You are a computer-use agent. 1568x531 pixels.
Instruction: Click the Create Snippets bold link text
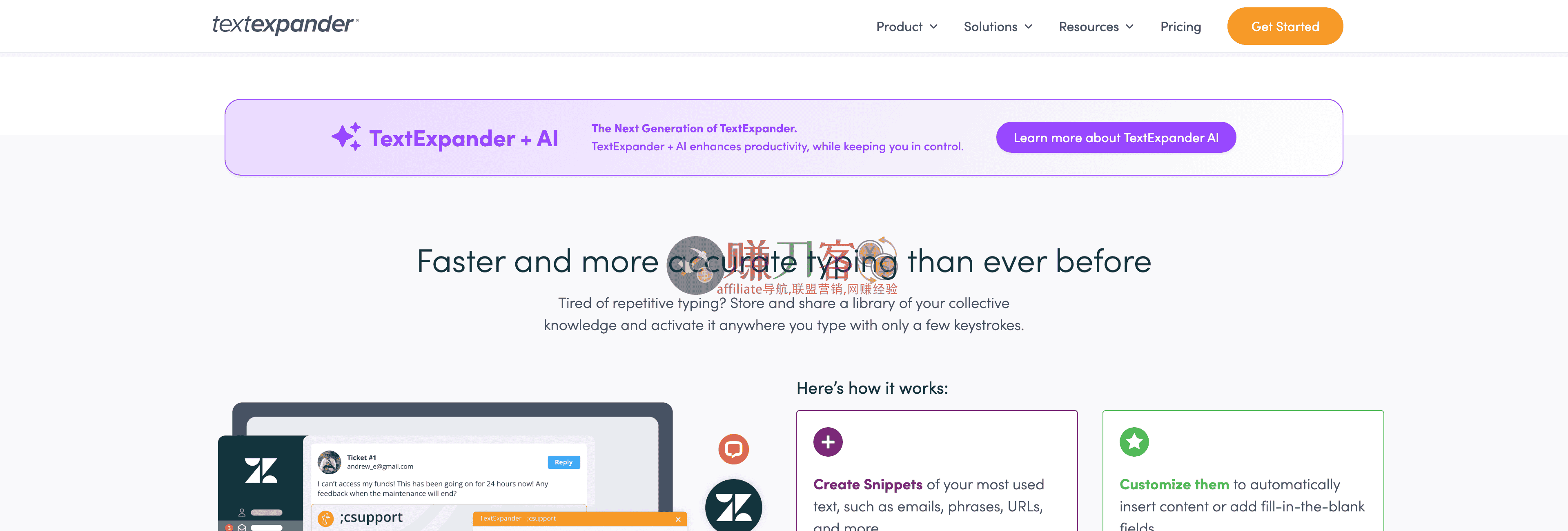[867, 485]
